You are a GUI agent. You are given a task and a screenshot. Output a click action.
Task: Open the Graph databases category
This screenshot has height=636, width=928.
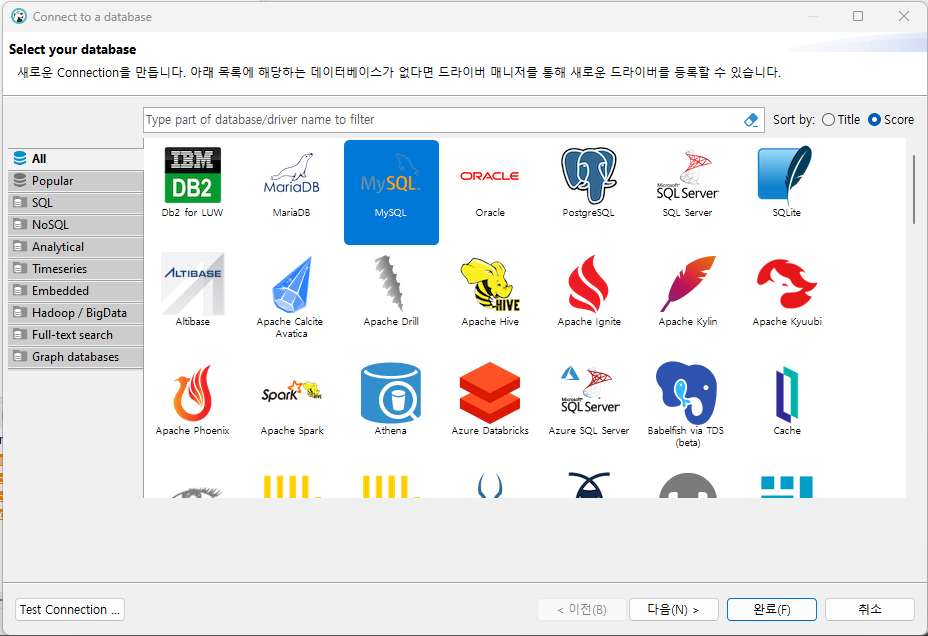point(76,357)
